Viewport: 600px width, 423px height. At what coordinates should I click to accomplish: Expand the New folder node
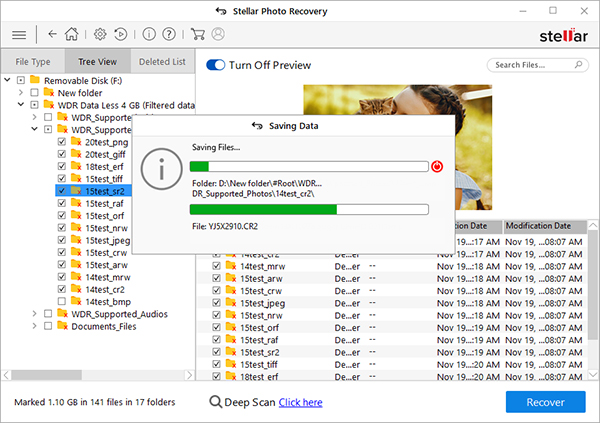coord(21,92)
